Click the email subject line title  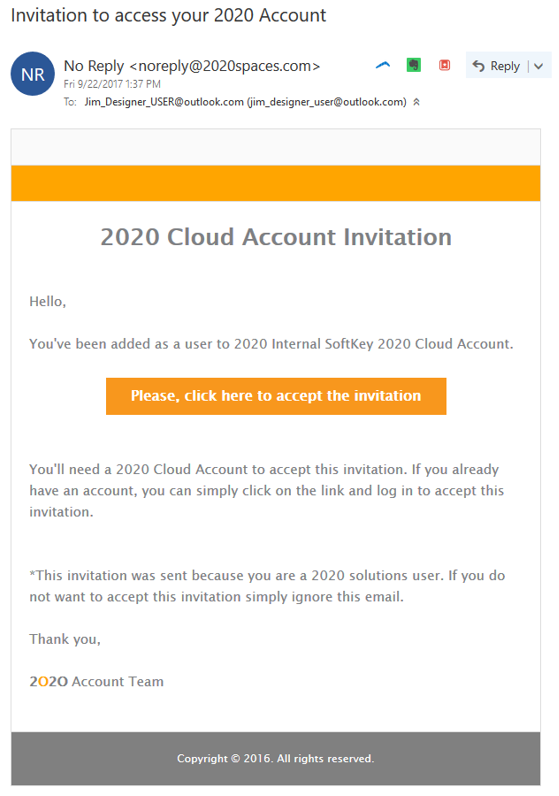tap(169, 16)
